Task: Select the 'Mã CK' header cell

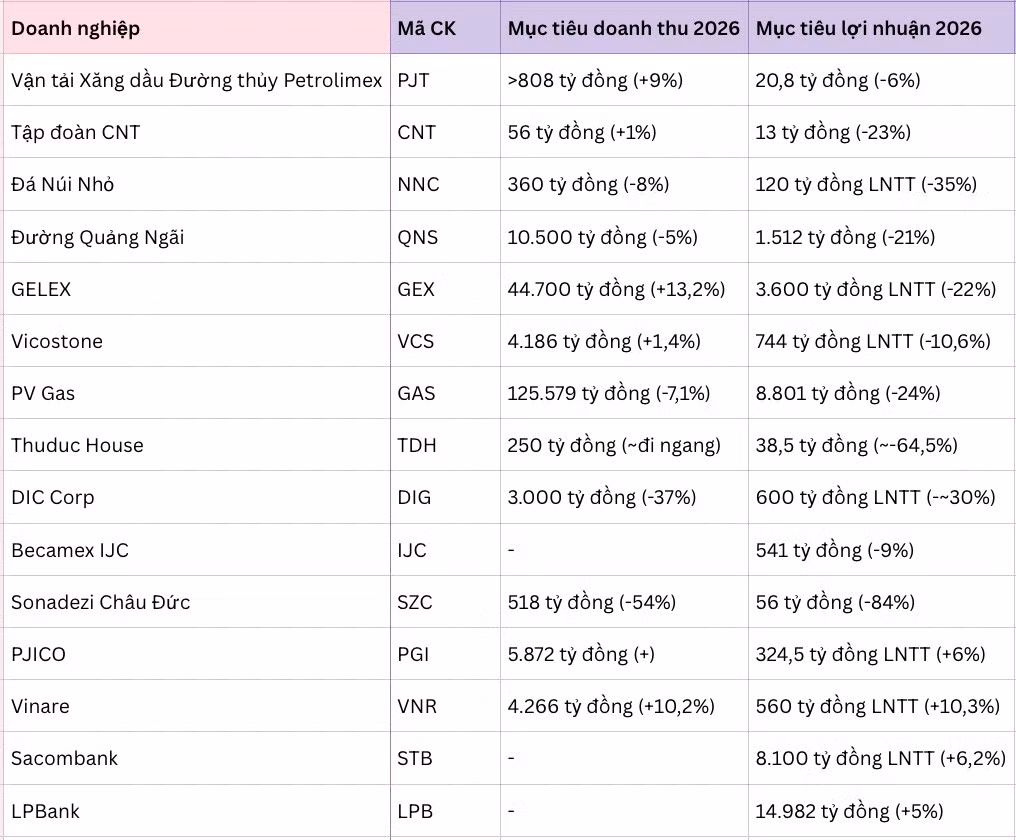Action: [426, 28]
